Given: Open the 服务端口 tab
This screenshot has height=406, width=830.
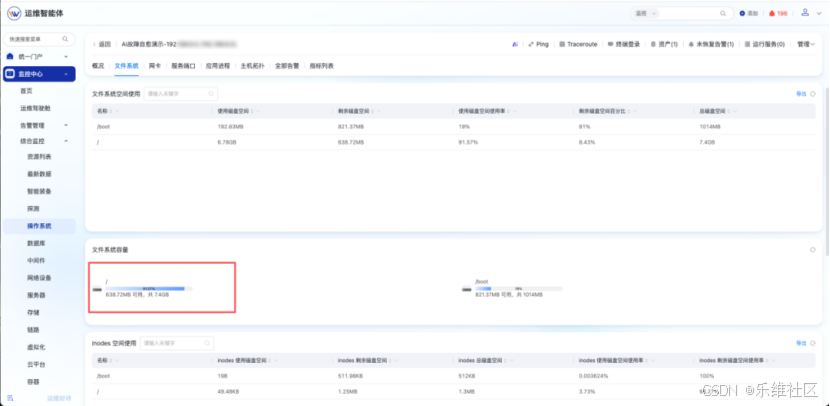Looking at the screenshot, I should [183, 66].
